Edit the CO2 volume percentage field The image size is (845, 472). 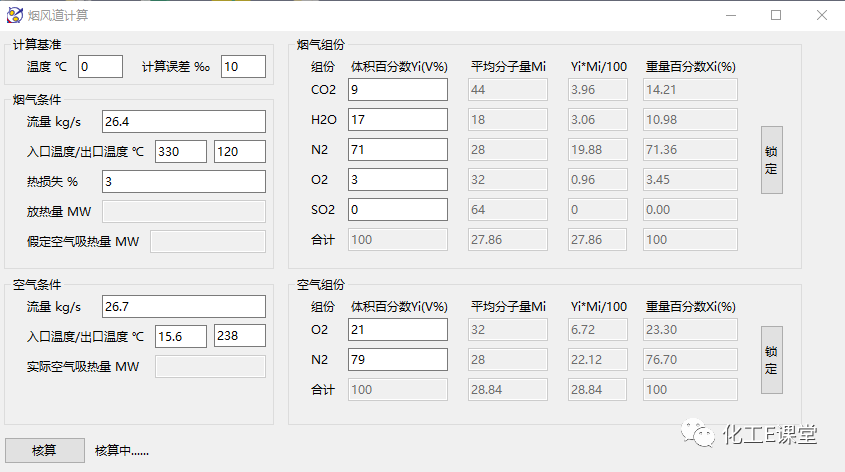pos(397,90)
